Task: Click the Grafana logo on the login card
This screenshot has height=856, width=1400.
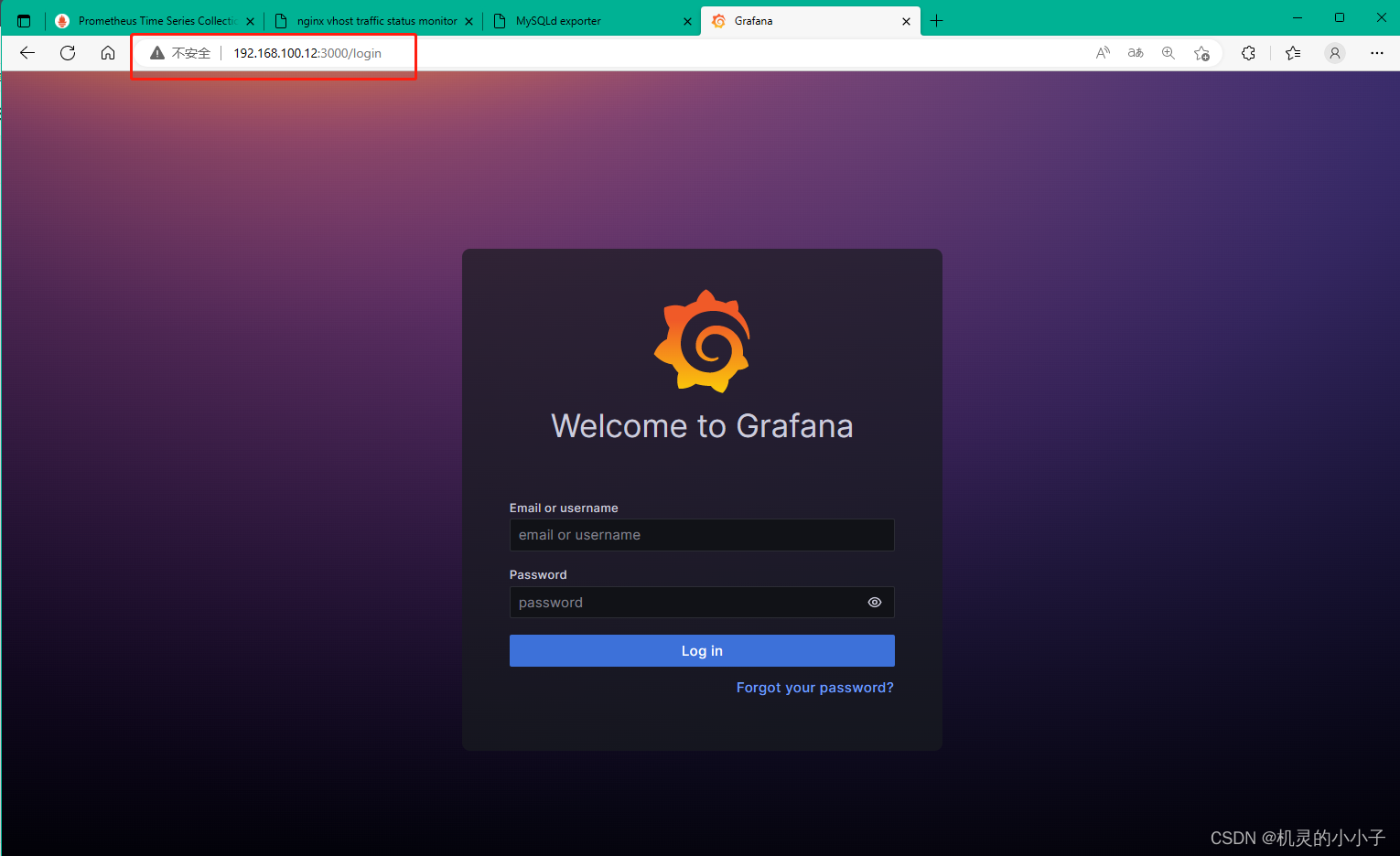Action: point(702,341)
